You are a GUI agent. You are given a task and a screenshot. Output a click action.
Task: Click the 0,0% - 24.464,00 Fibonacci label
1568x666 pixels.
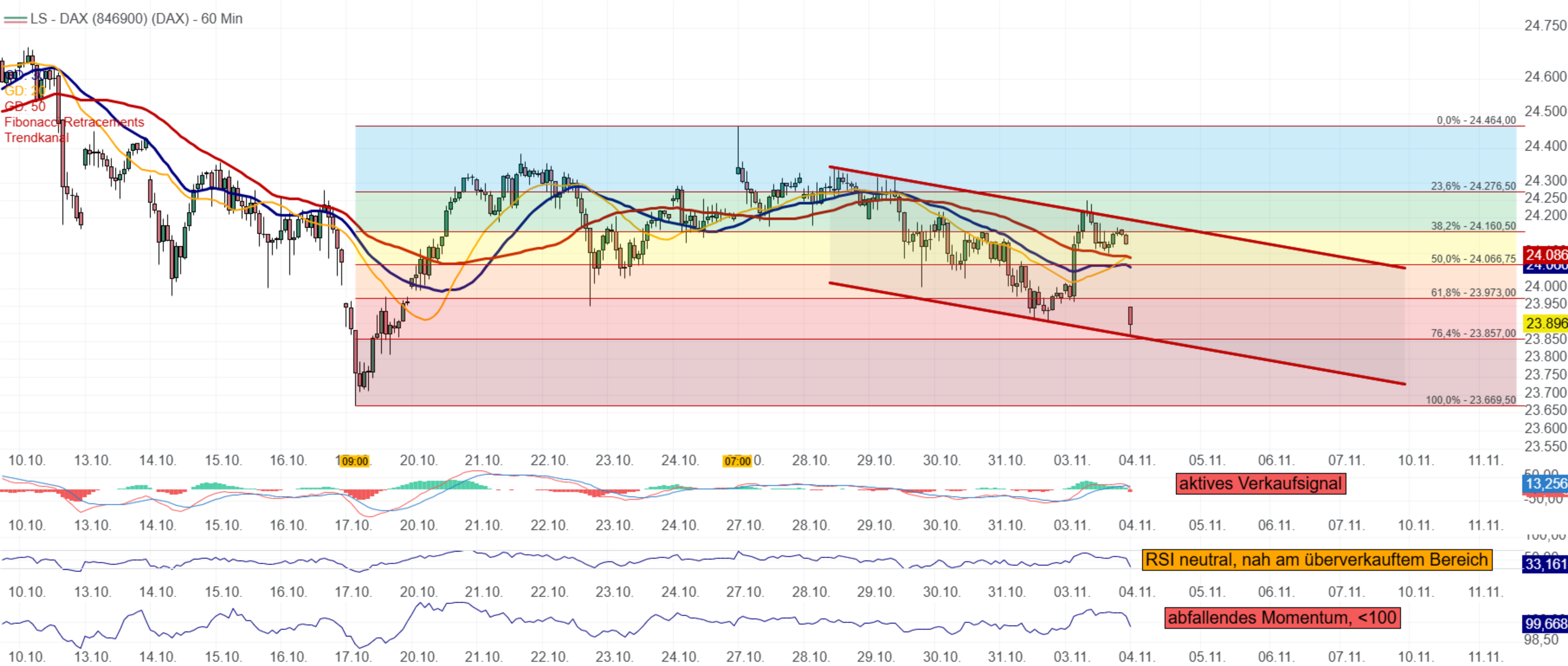click(x=1476, y=120)
